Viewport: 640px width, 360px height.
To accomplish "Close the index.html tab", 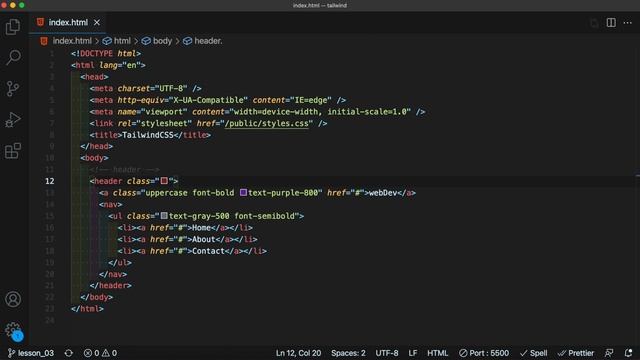I will (97, 22).
